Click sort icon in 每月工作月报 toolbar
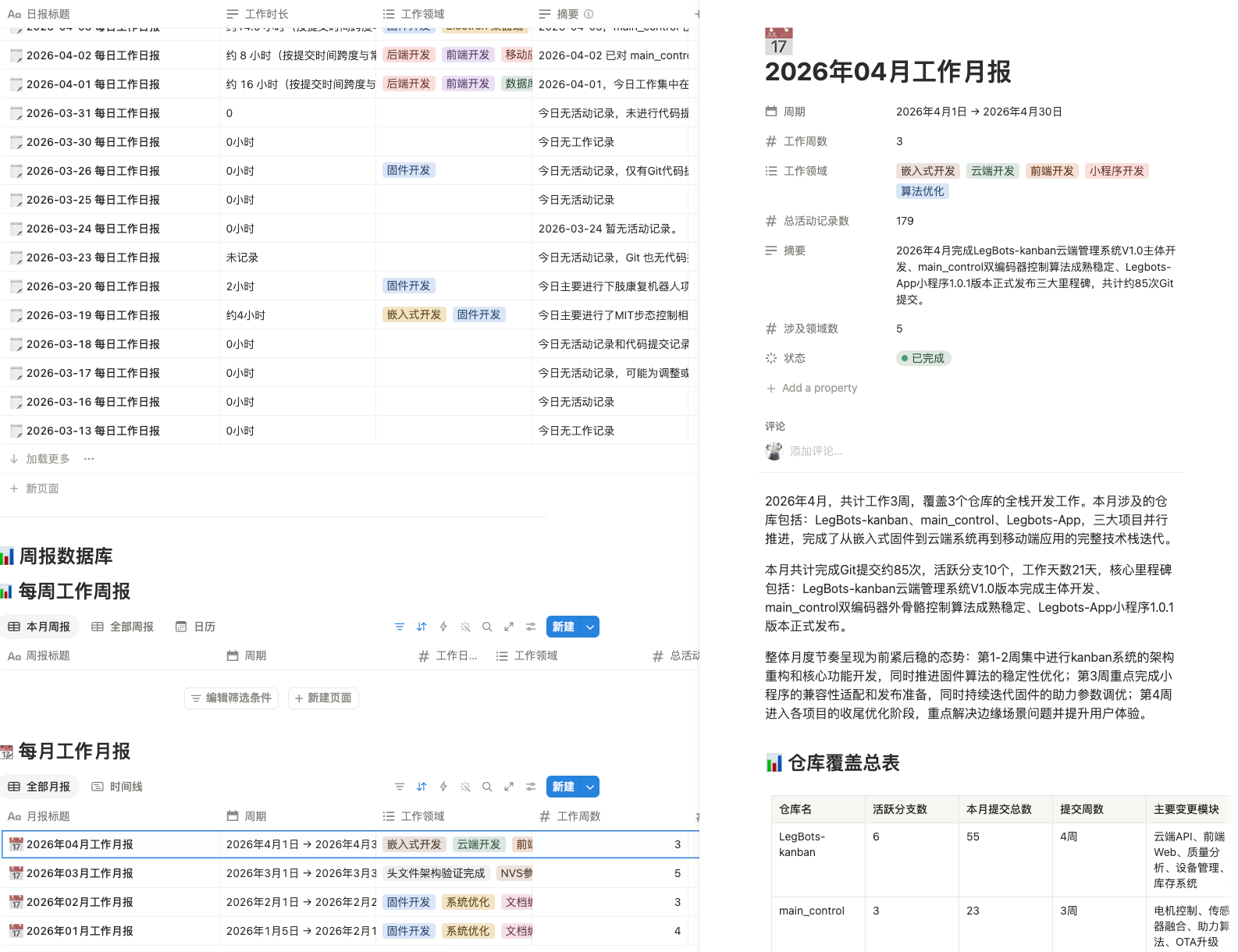Screen dimensions: 1238x952 click(x=422, y=787)
